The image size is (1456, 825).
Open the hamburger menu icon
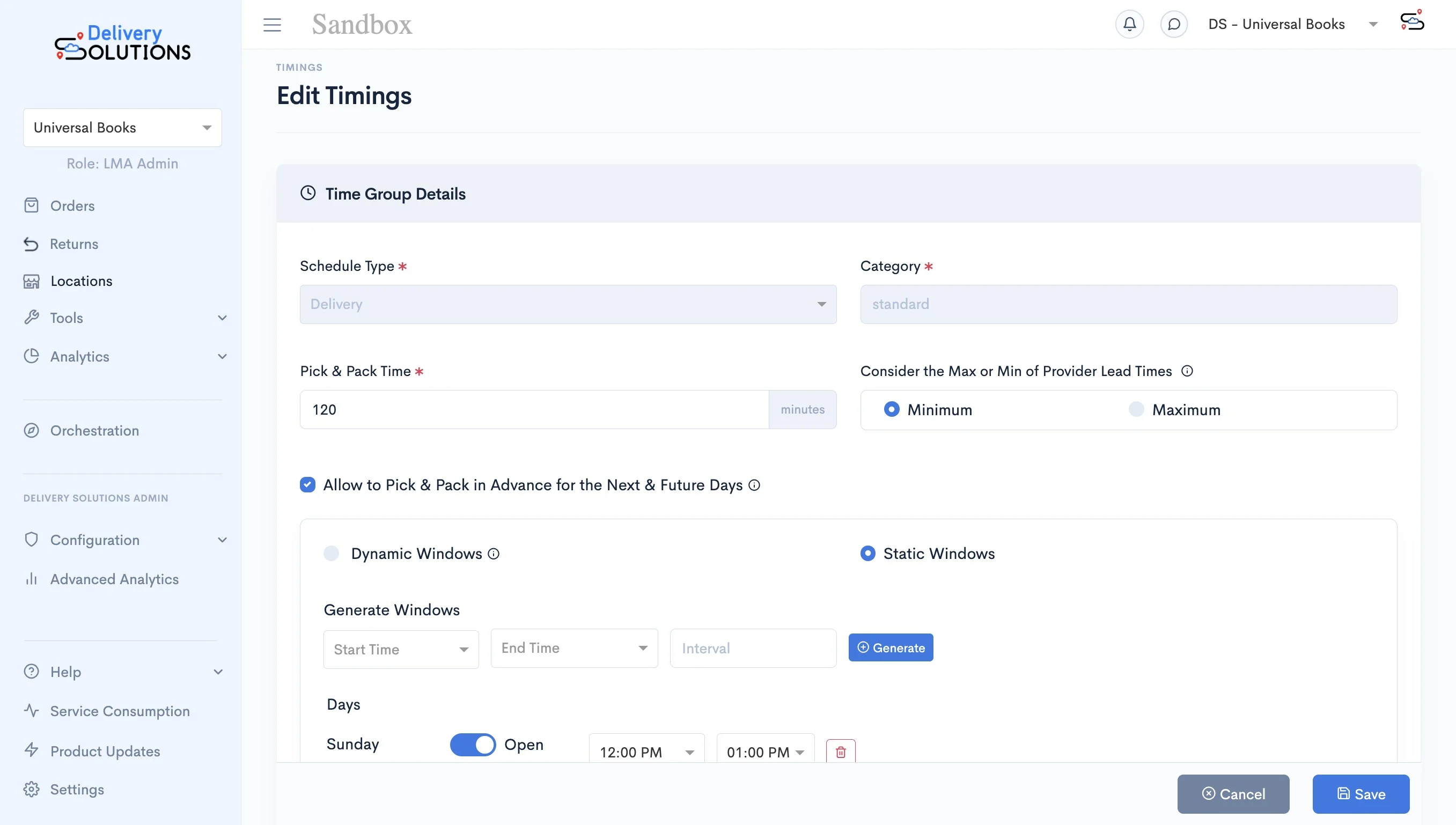pyautogui.click(x=272, y=24)
